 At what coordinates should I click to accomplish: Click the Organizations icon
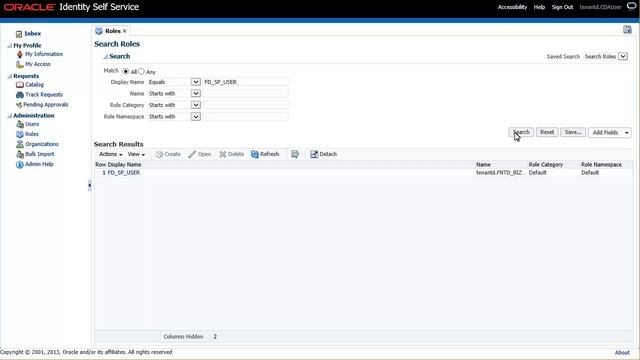(x=20, y=144)
